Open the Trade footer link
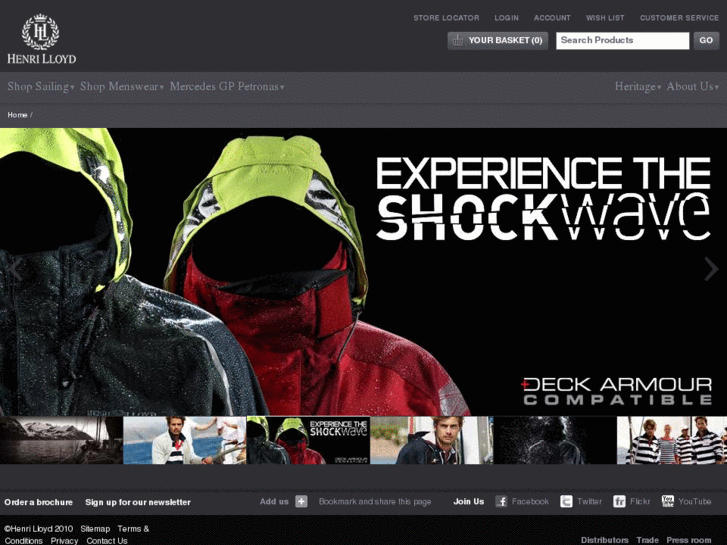 point(647,540)
